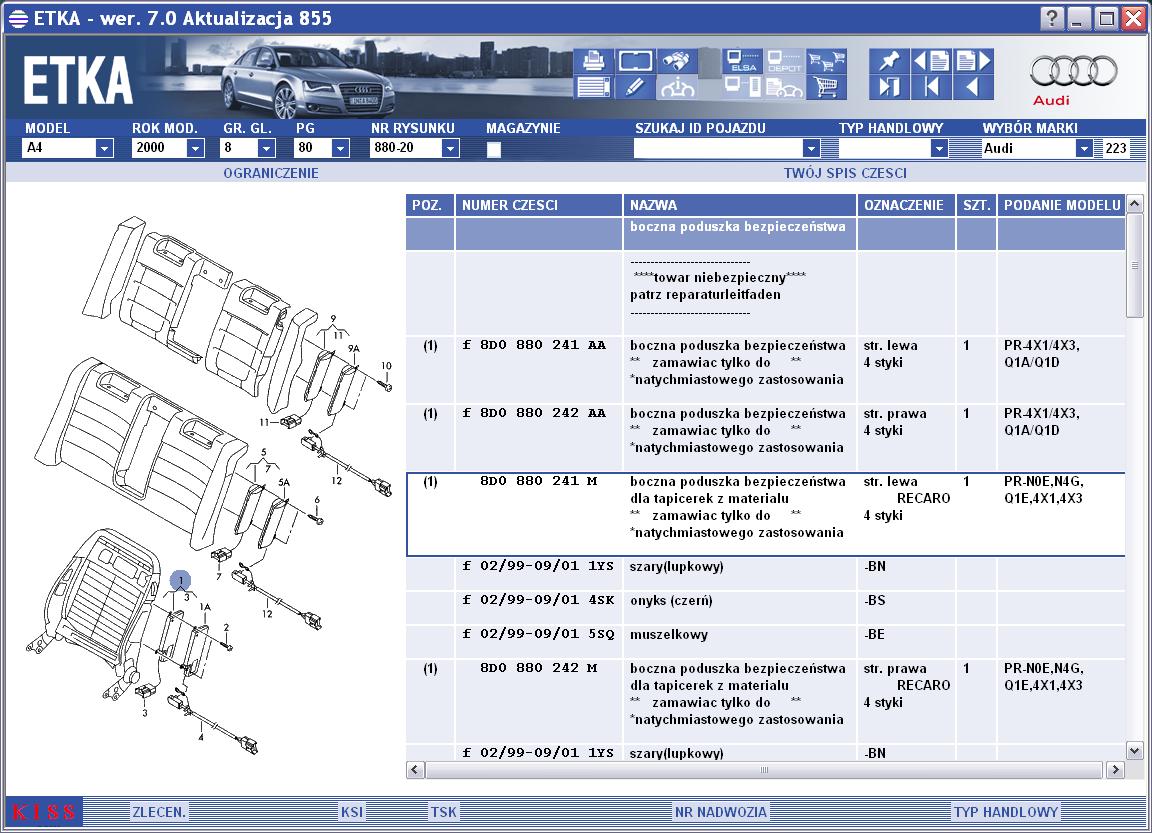
Task: Click the exit door arrow icon
Action: (889, 87)
